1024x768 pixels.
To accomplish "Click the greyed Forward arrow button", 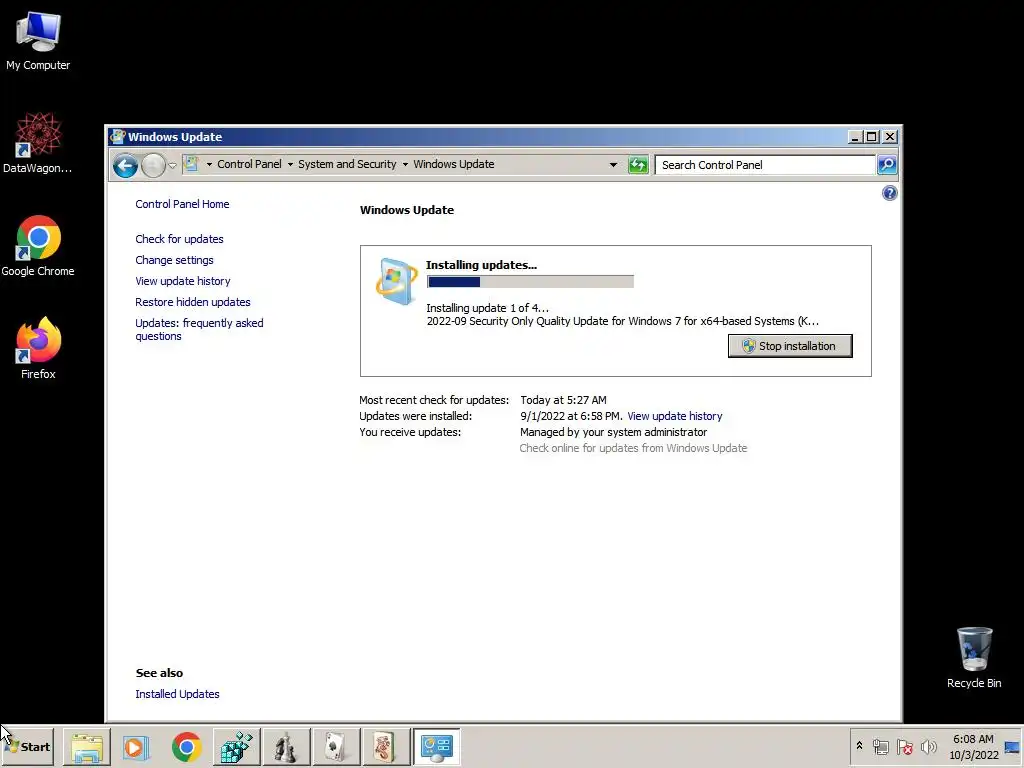I will point(153,165).
